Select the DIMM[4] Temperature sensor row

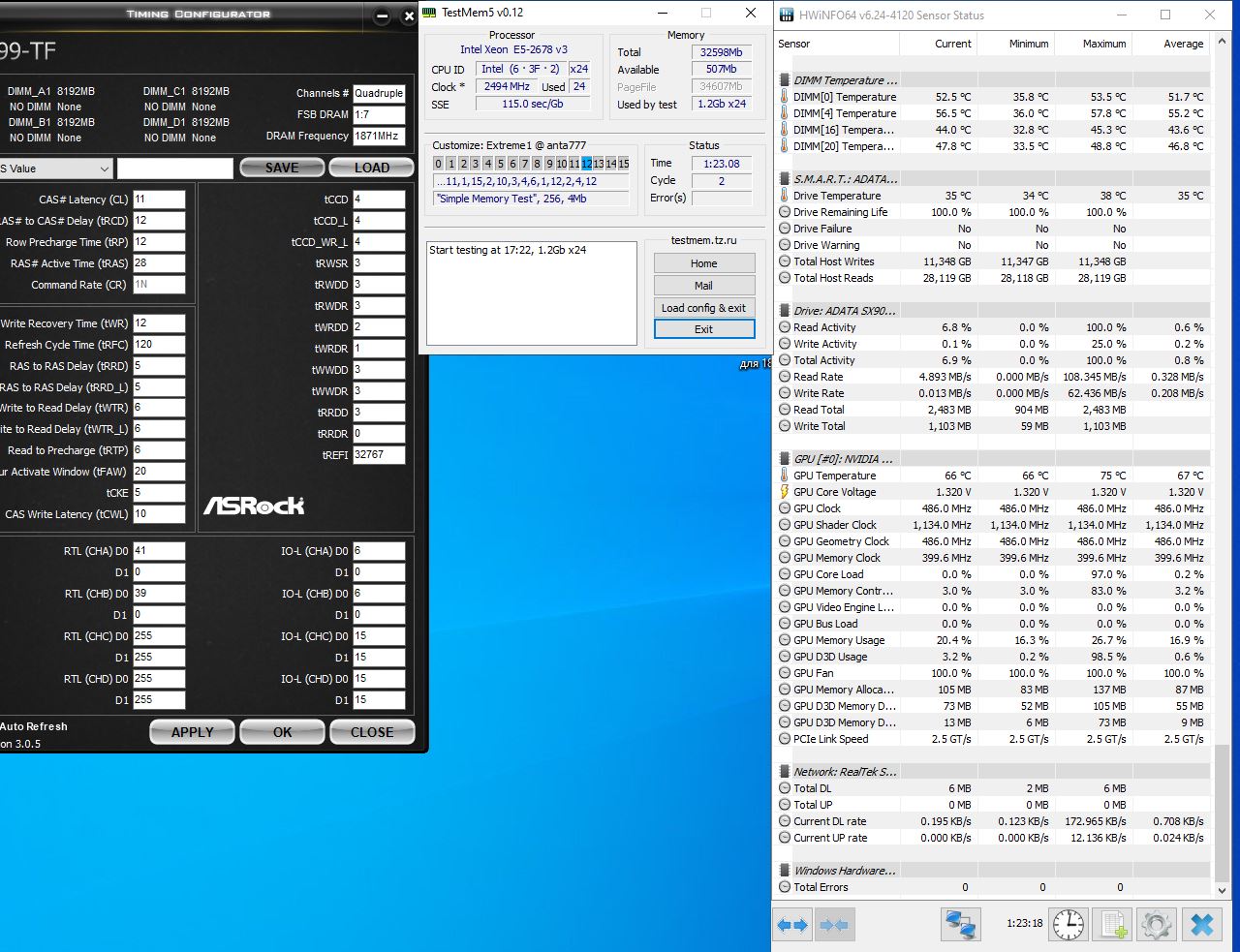click(x=992, y=113)
